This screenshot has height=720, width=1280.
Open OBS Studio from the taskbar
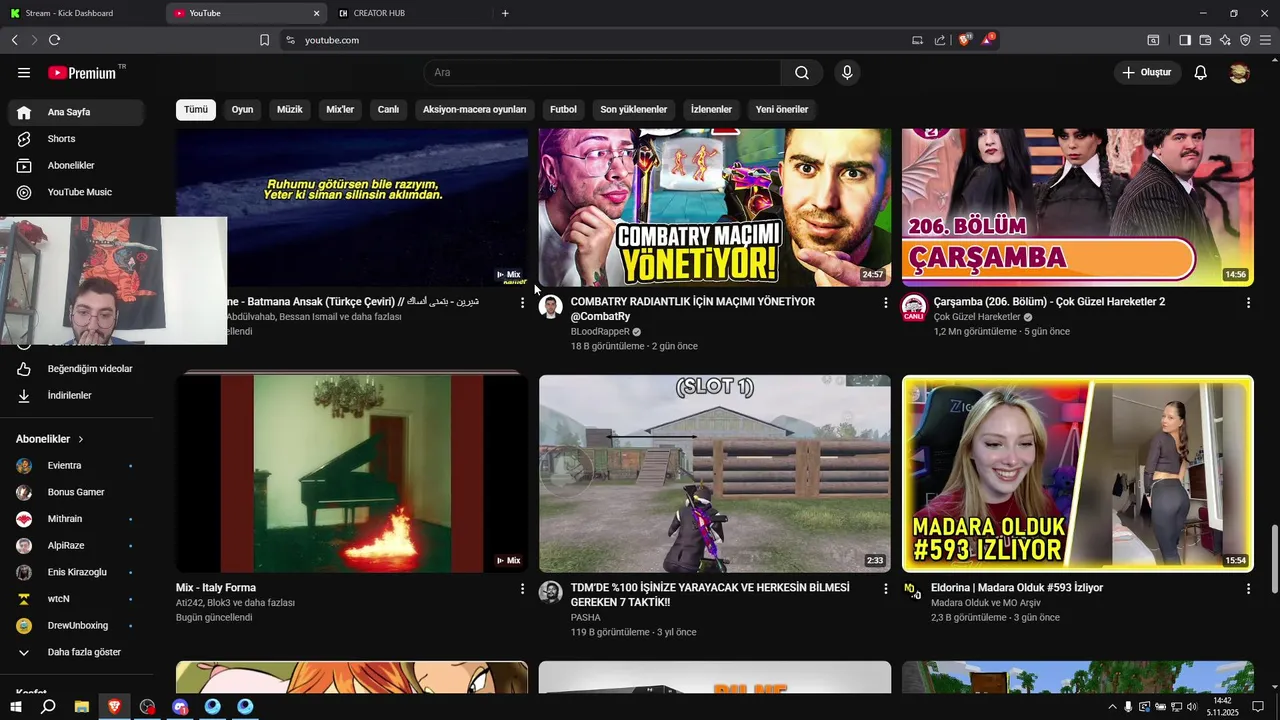tap(147, 707)
